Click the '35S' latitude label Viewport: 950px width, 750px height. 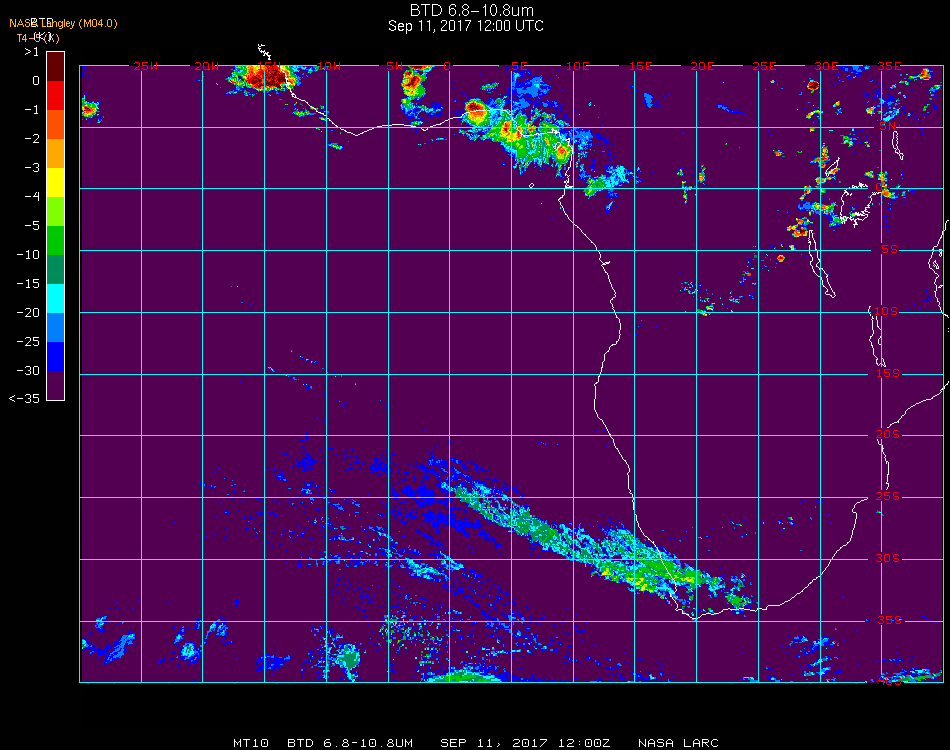(x=889, y=620)
